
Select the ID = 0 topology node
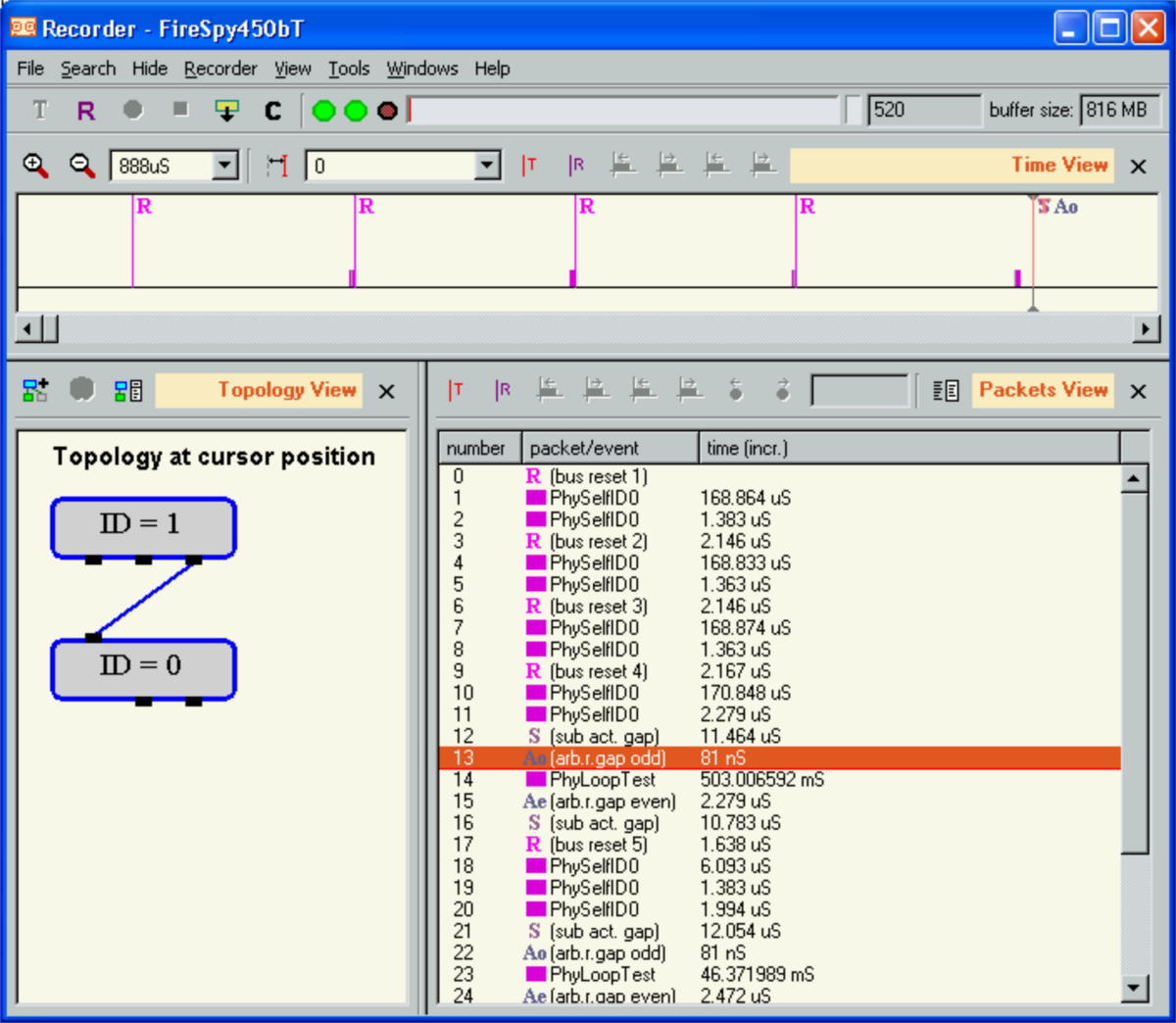click(143, 669)
